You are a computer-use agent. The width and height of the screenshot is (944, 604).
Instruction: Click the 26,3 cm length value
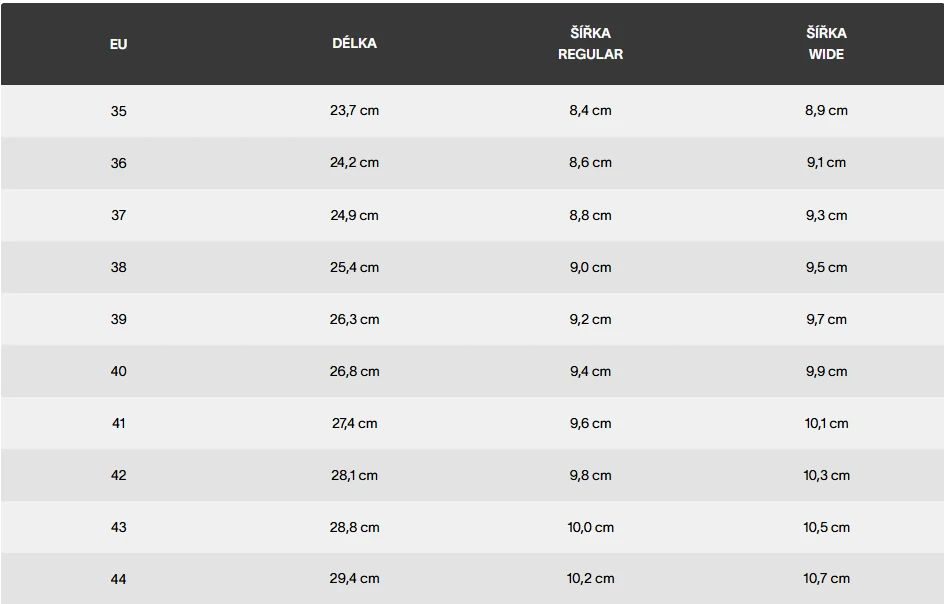click(x=355, y=319)
